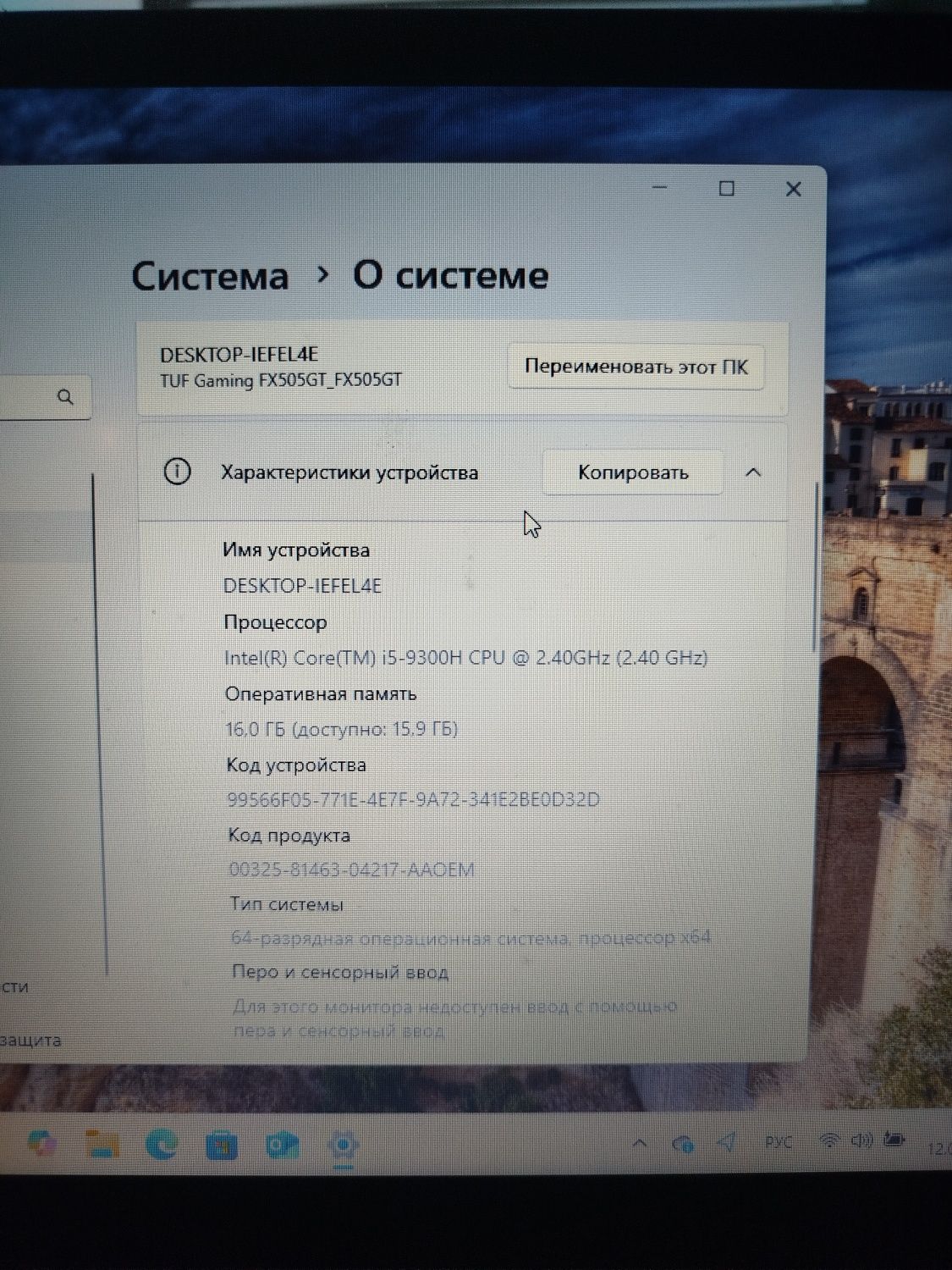Click the 64-разрядная операционная система value
952x1270 pixels.
coord(471,938)
